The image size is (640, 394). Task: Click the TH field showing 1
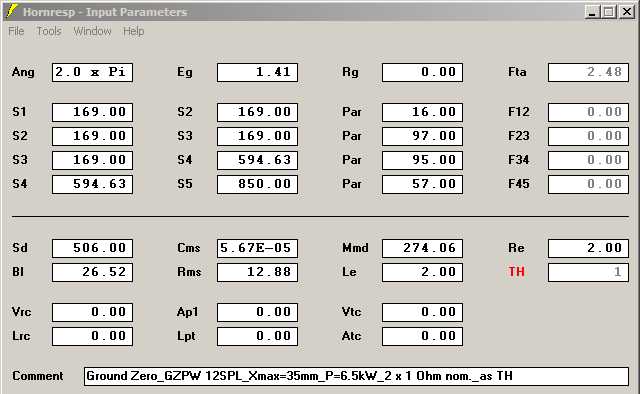pos(588,272)
